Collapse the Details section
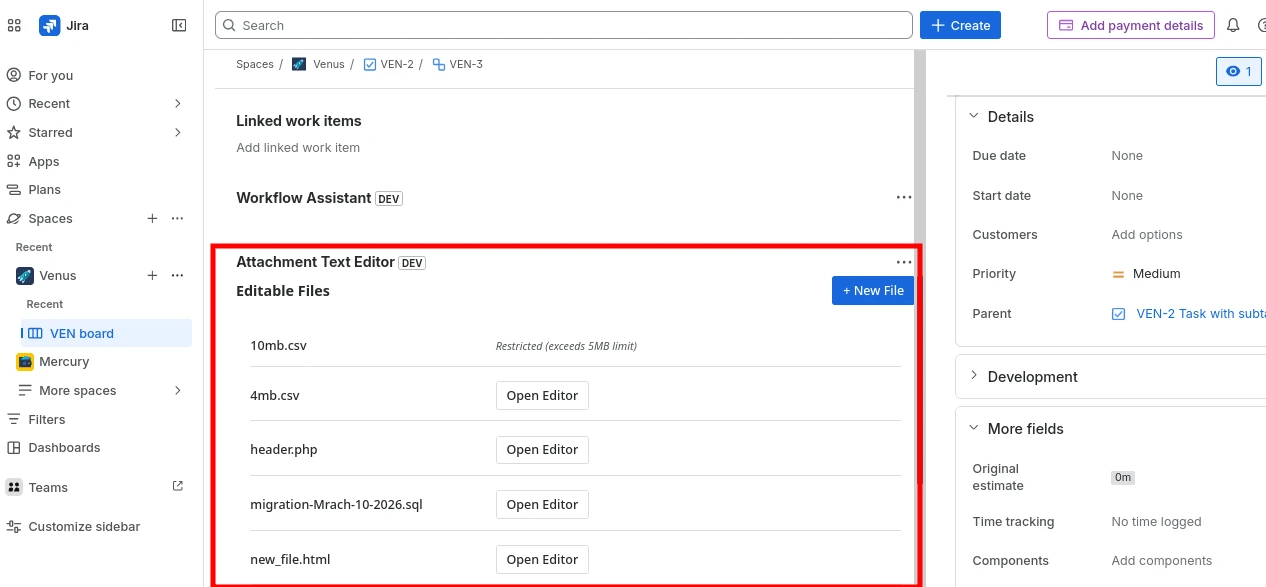The width and height of the screenshot is (1266, 587). pyautogui.click(x=974, y=116)
